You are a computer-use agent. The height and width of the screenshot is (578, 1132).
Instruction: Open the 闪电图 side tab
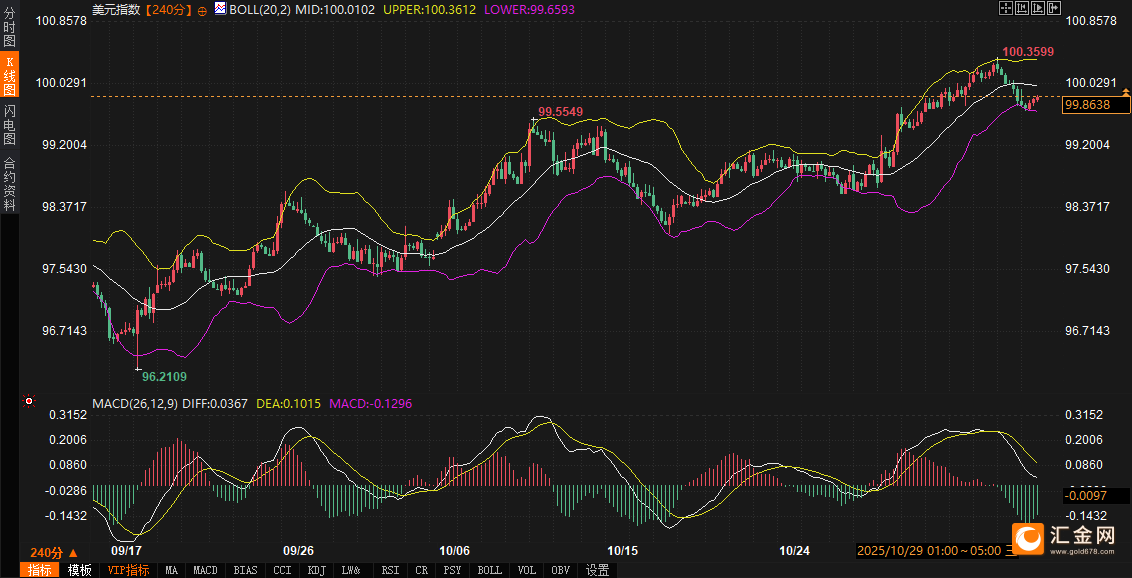(x=10, y=125)
